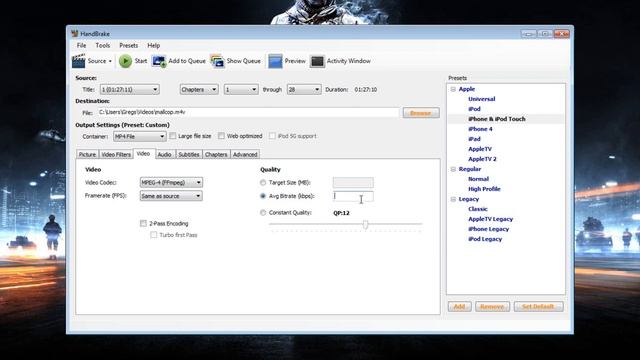Open the start chapter dropdown showing 1

[x=241, y=89]
